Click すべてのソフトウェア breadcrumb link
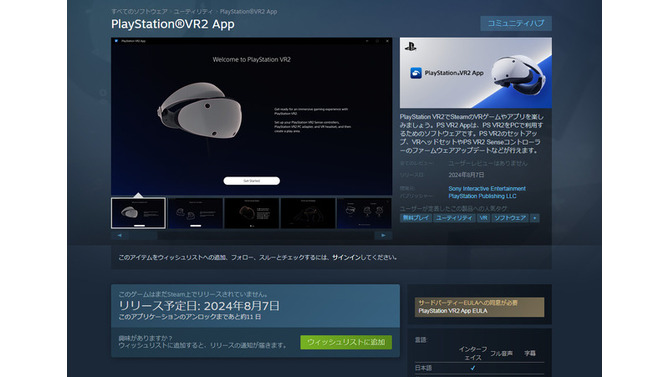The width and height of the screenshot is (670, 377). (x=139, y=12)
